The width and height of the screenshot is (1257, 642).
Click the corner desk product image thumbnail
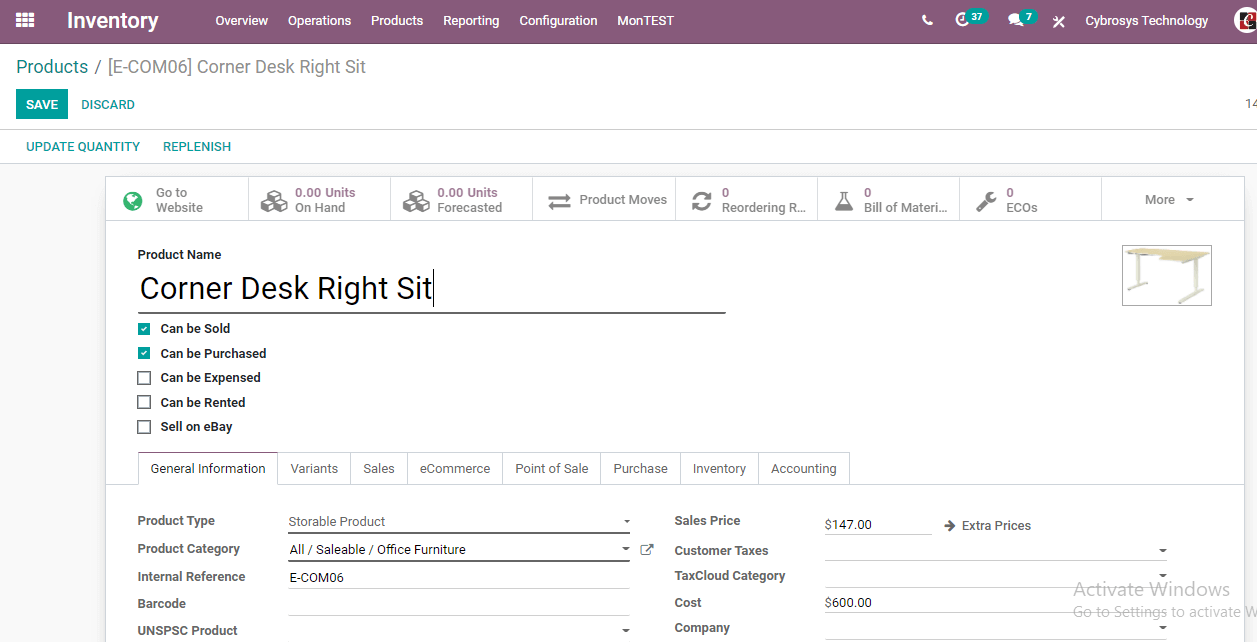coord(1167,275)
